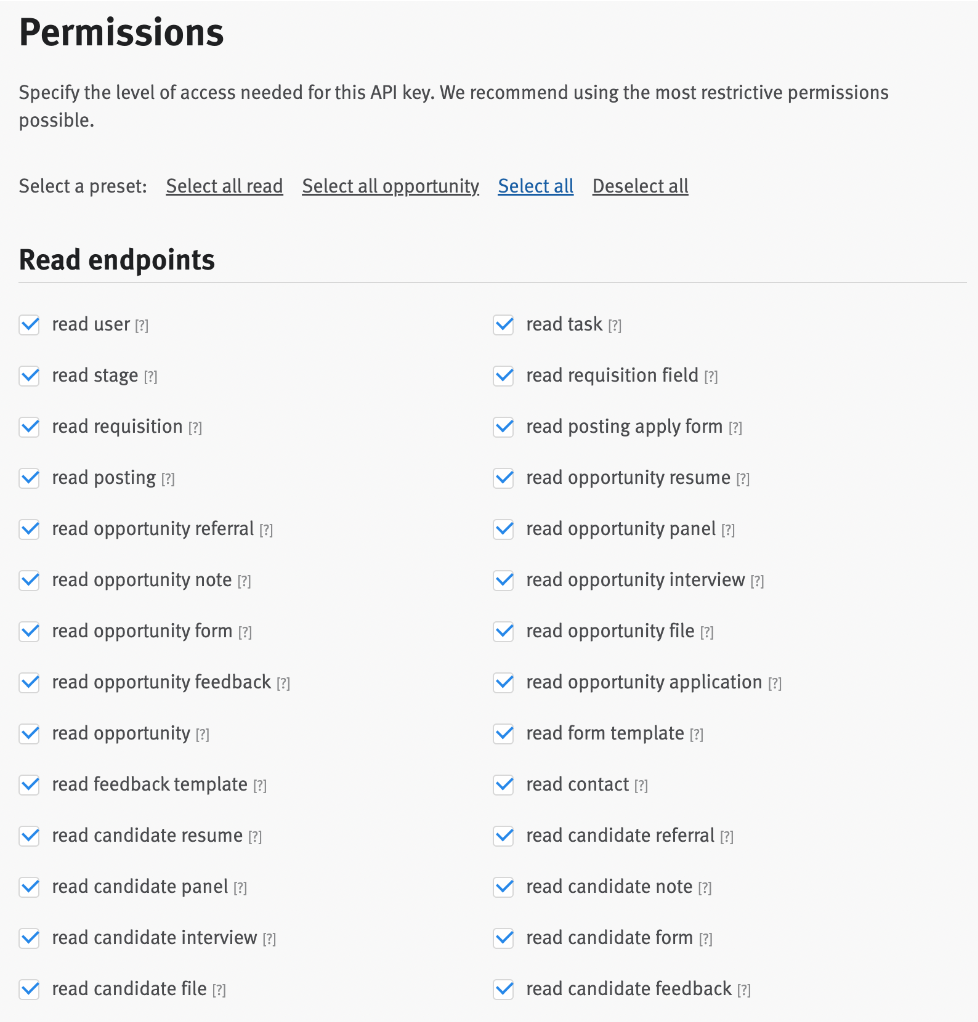
Task: Uncheck the read user checkbox
Action: click(x=30, y=325)
